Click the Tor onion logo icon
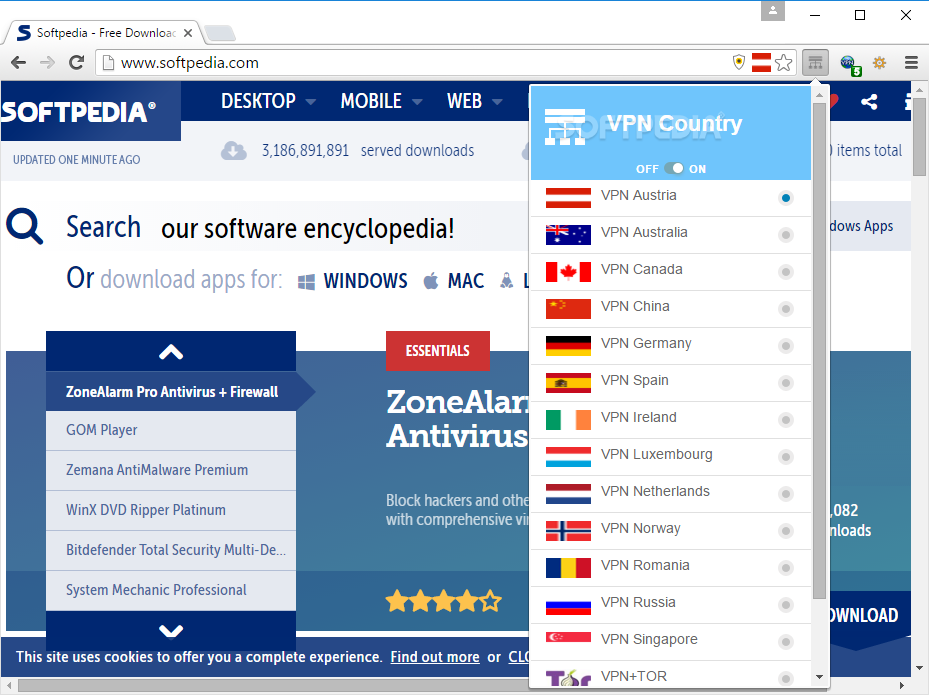The width and height of the screenshot is (929, 695). 568,678
